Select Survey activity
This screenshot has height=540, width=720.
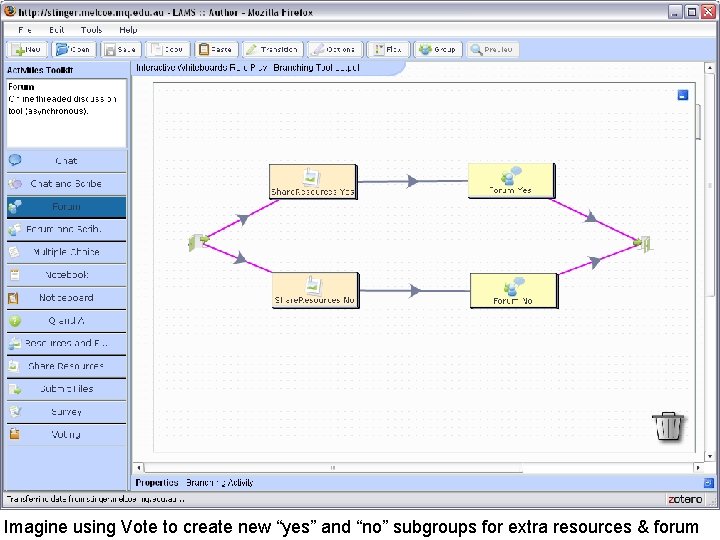click(66, 411)
